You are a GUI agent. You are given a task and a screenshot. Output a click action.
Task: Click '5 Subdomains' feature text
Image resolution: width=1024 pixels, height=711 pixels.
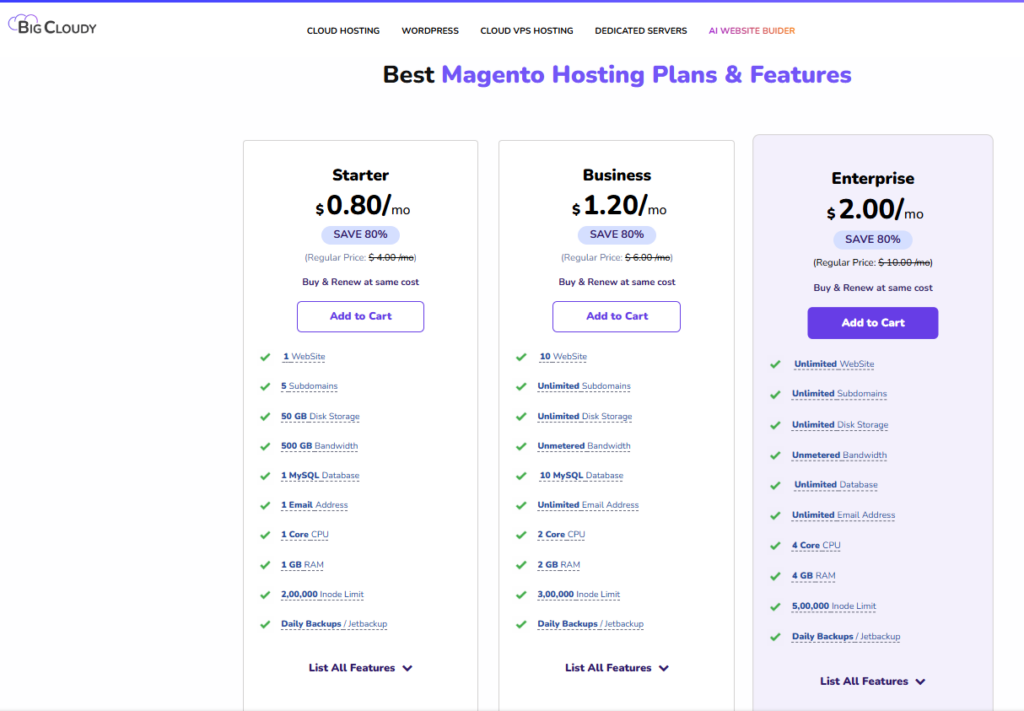(x=309, y=386)
